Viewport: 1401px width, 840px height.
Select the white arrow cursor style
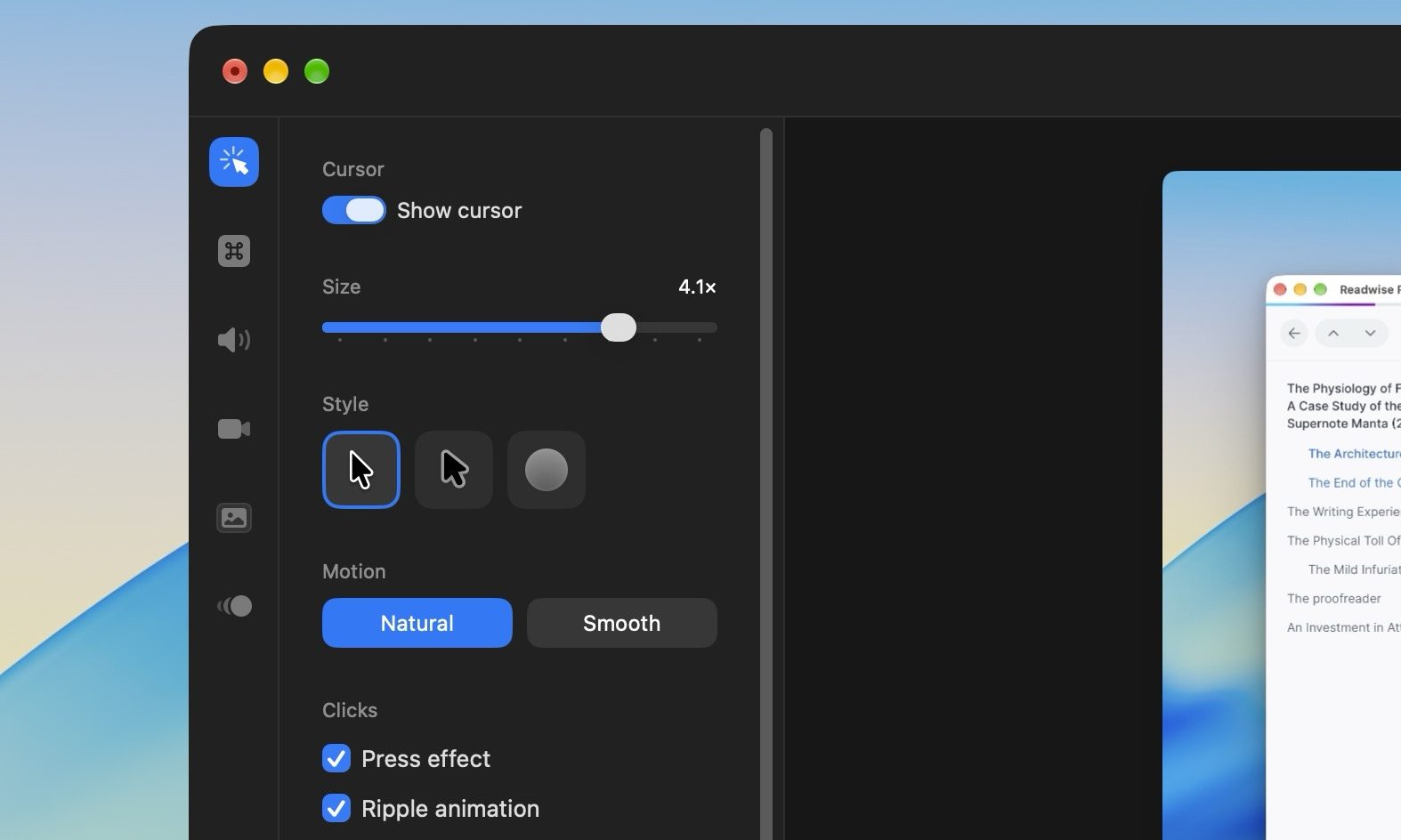(x=361, y=470)
